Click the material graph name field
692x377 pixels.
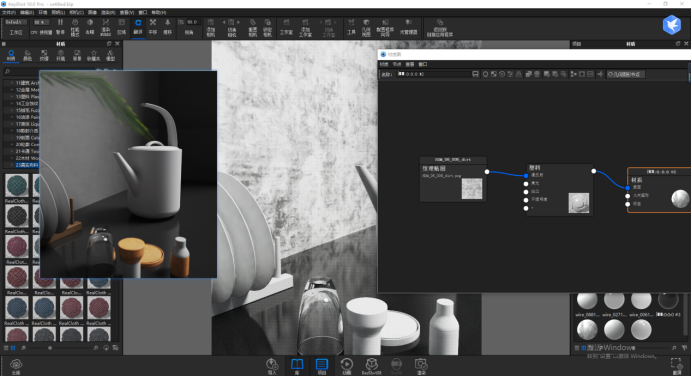click(x=433, y=74)
